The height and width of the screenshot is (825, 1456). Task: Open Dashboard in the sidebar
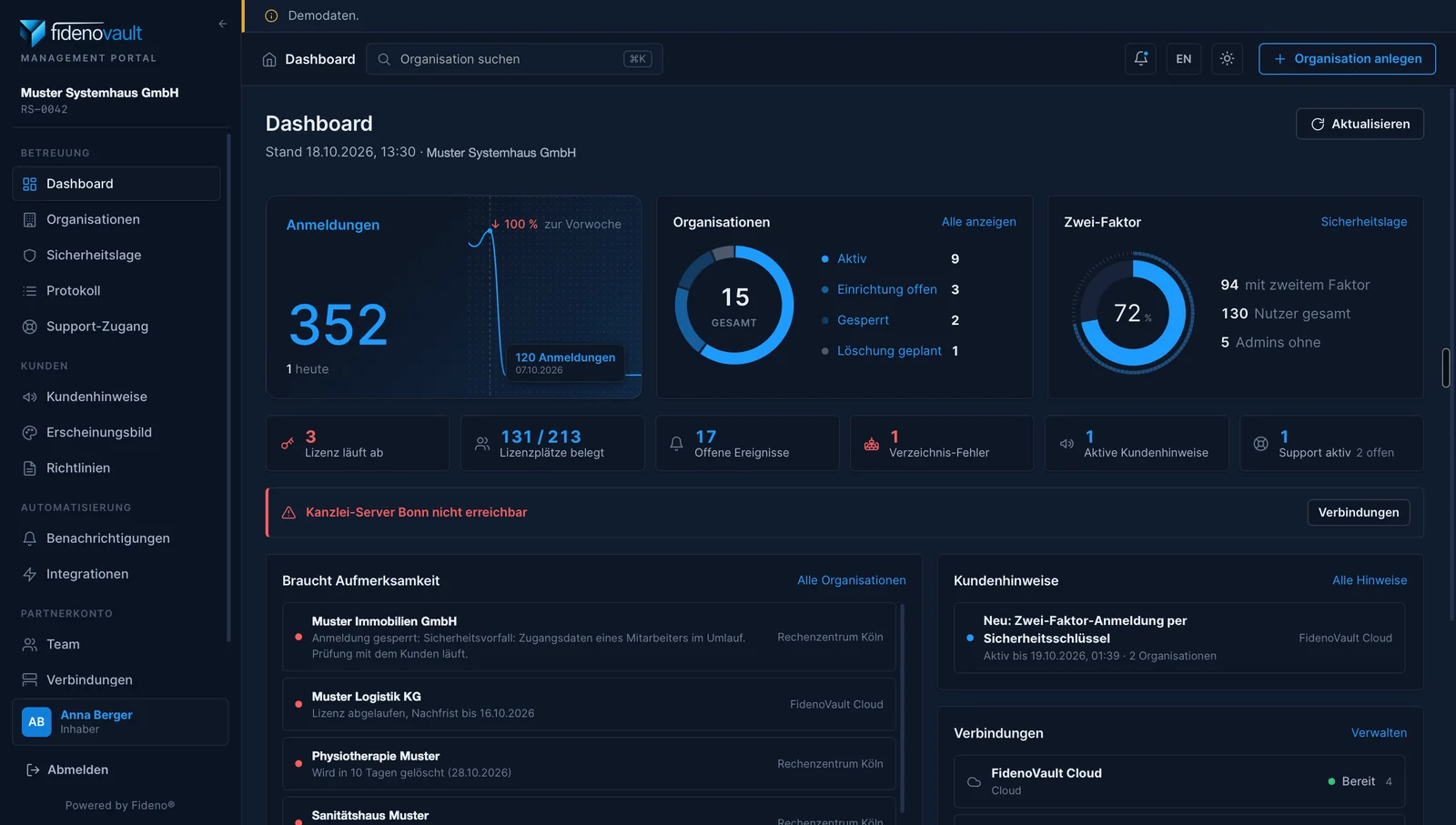point(116,184)
